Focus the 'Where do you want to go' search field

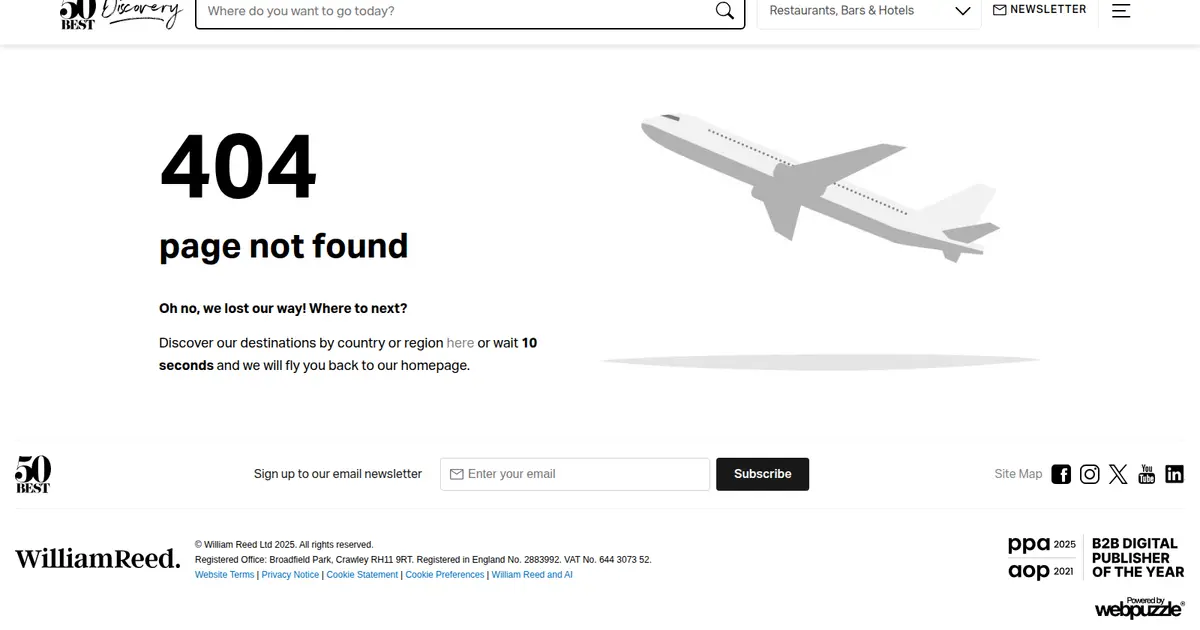455,11
